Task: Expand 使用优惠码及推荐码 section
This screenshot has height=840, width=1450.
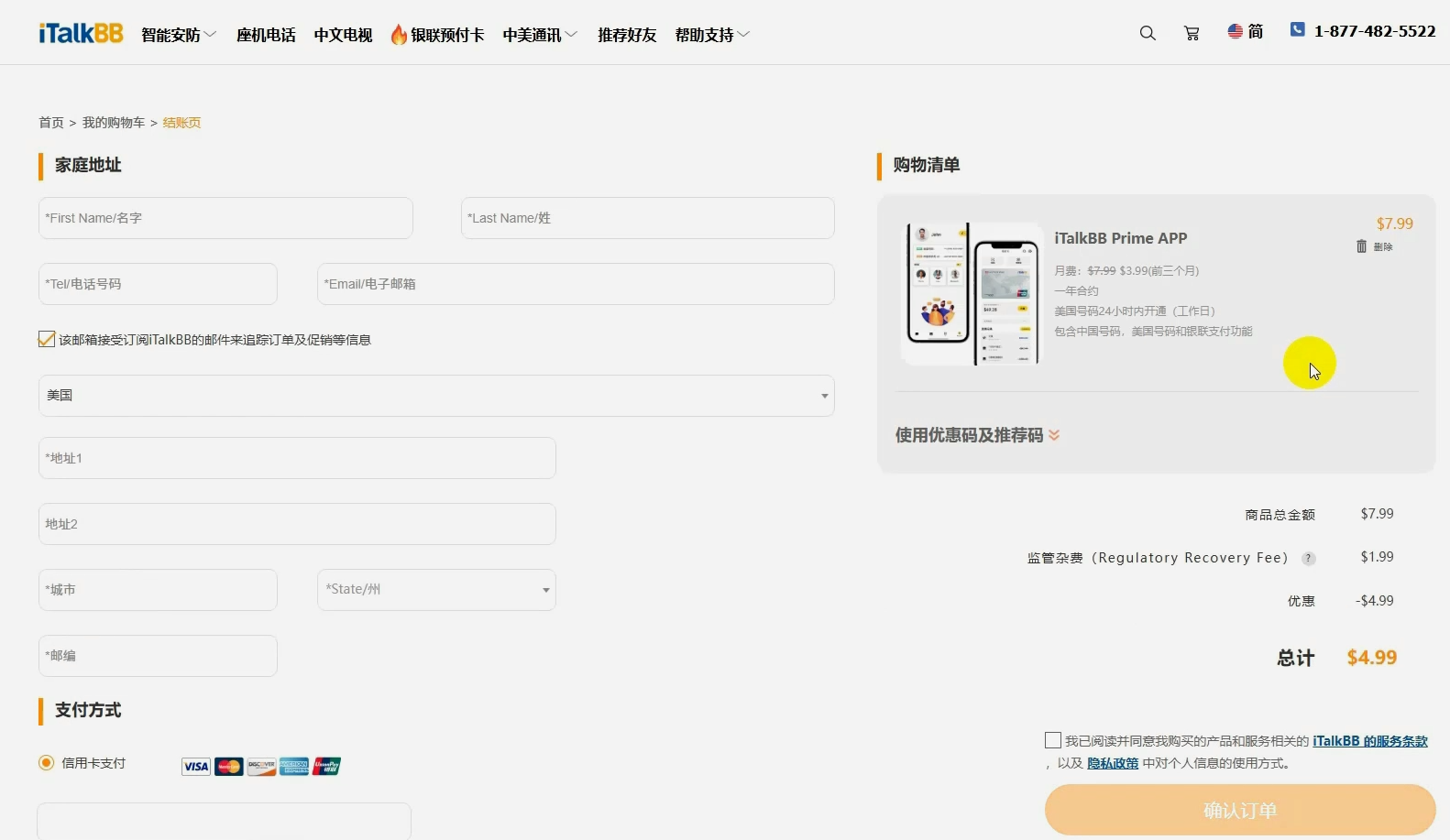Action: click(x=977, y=435)
